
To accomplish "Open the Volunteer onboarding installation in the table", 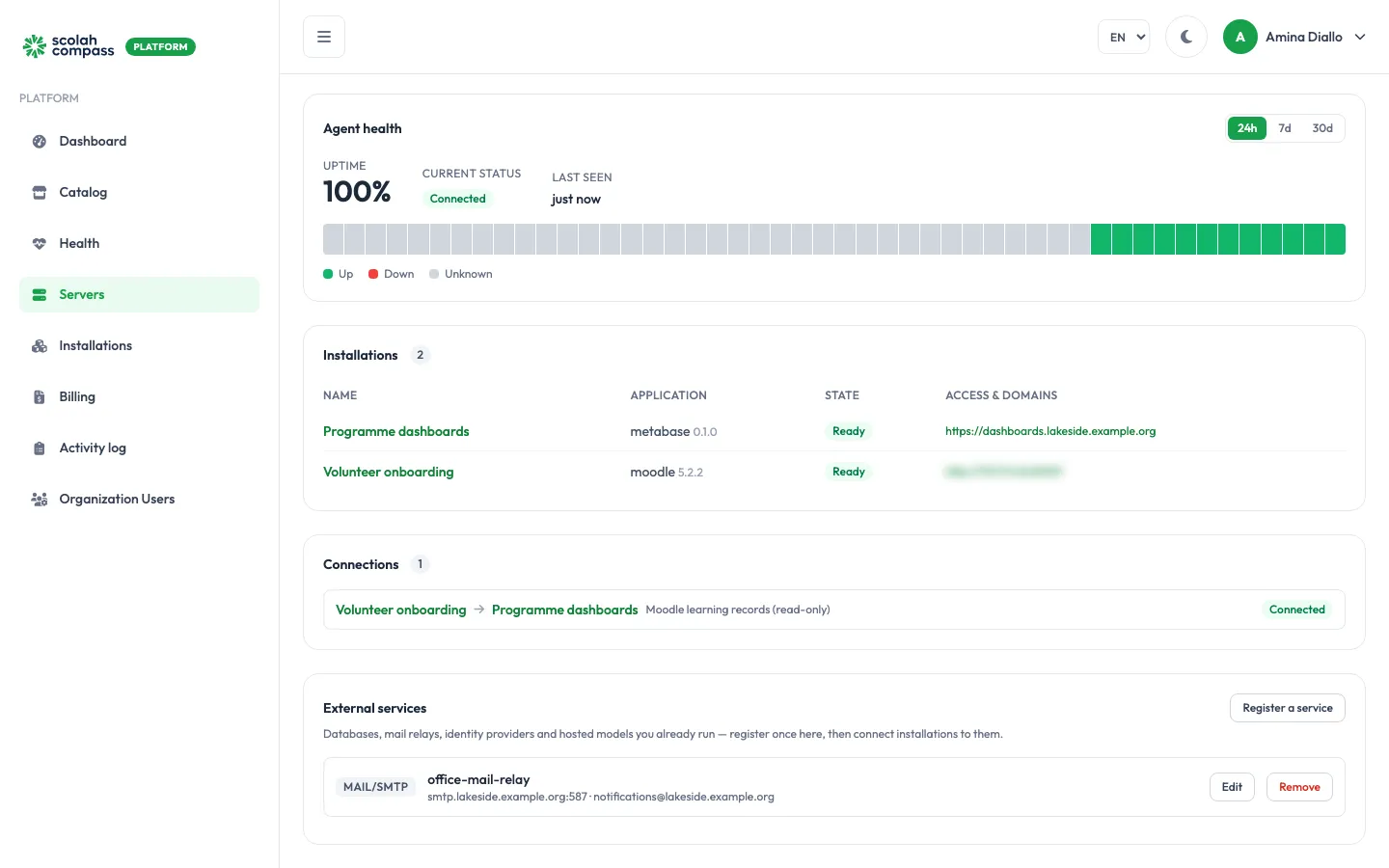I will tap(389, 472).
